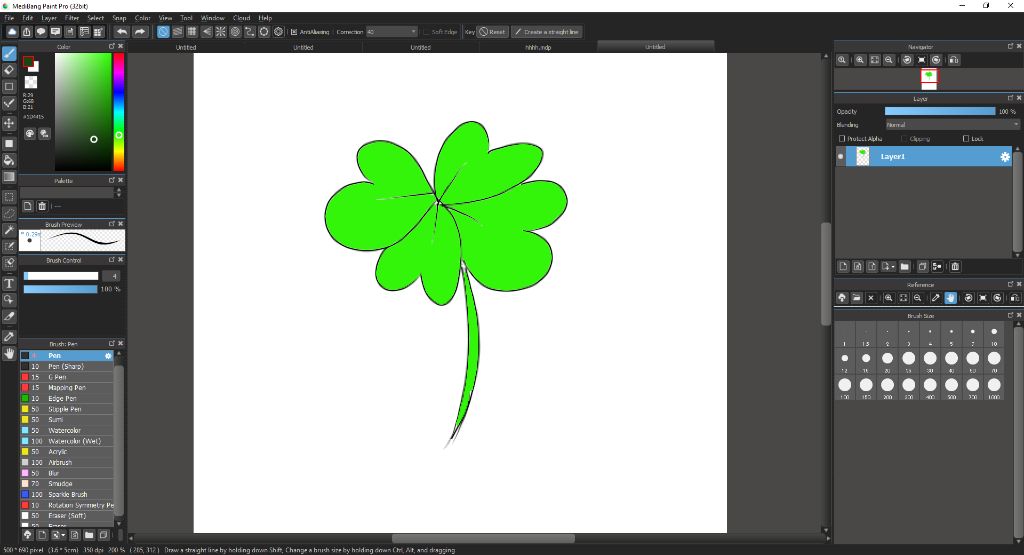Viewport: 1024px width, 555px height.
Task: Delete palette color with trash icon
Action: [42, 206]
